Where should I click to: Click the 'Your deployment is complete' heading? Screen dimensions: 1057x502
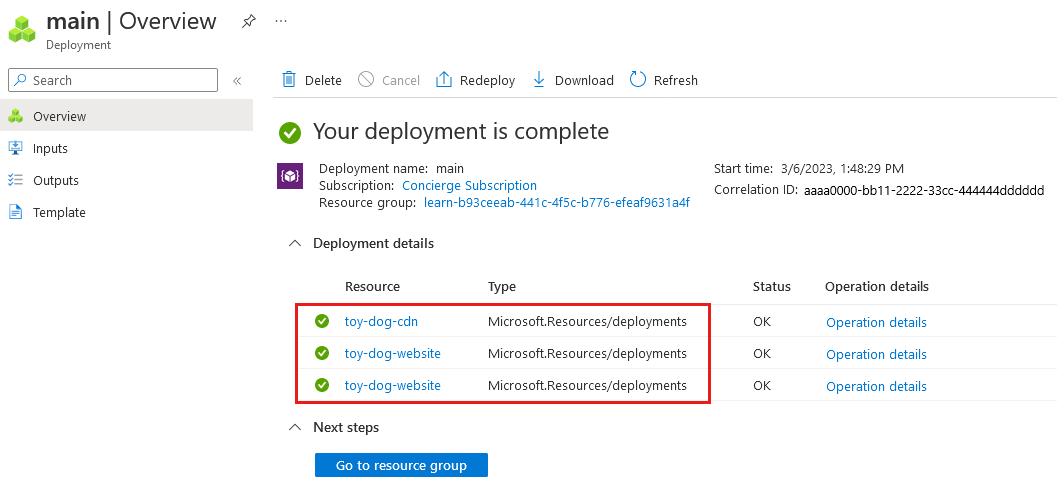[x=461, y=131]
